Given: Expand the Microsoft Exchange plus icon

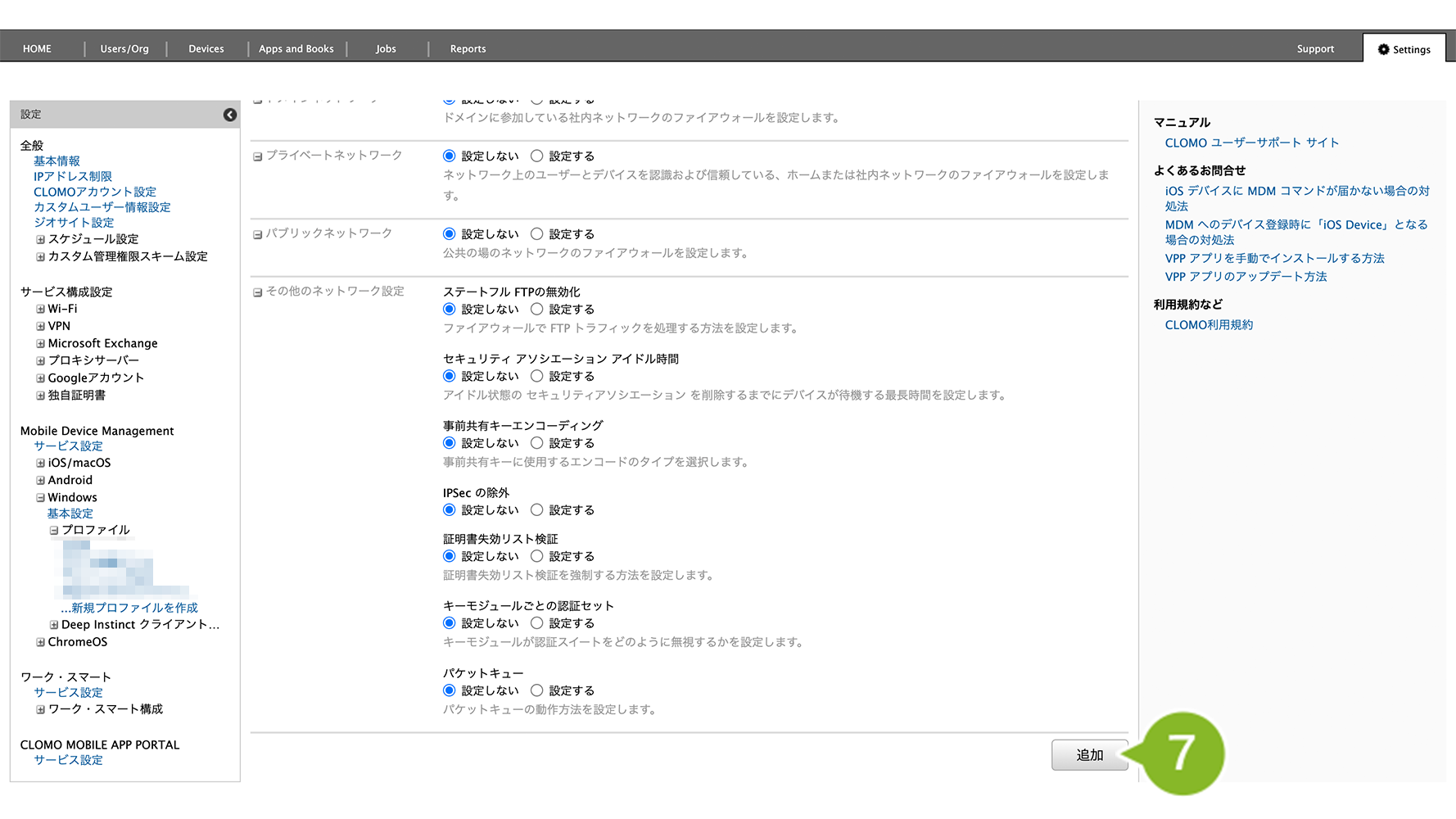Looking at the screenshot, I should pos(40,344).
